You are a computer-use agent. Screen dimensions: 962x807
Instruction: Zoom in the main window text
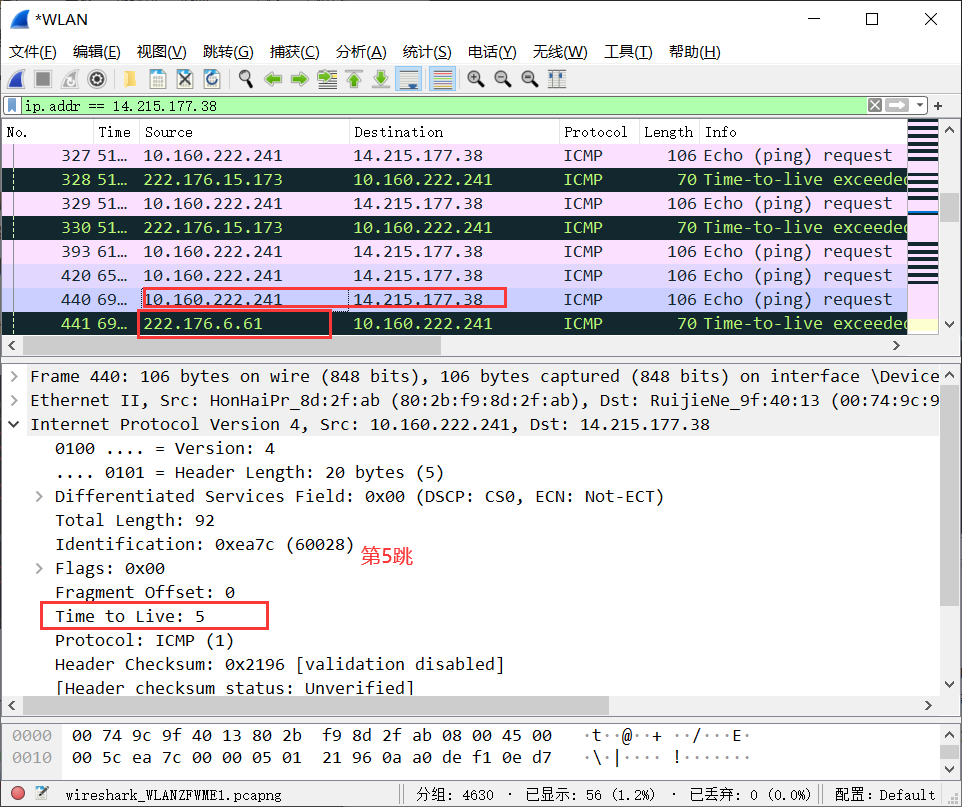[x=475, y=79]
